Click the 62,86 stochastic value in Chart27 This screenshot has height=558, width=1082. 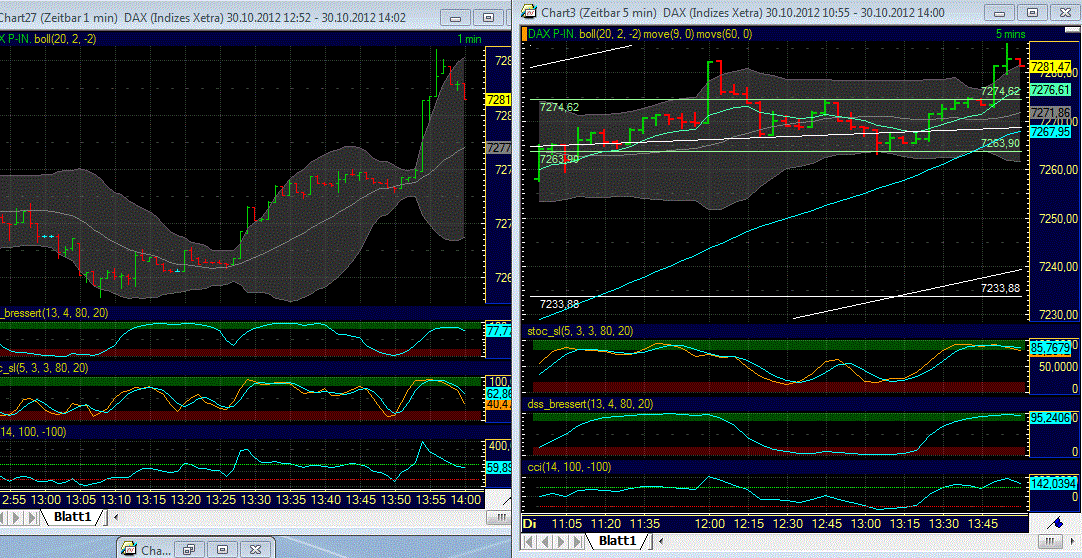(x=498, y=393)
